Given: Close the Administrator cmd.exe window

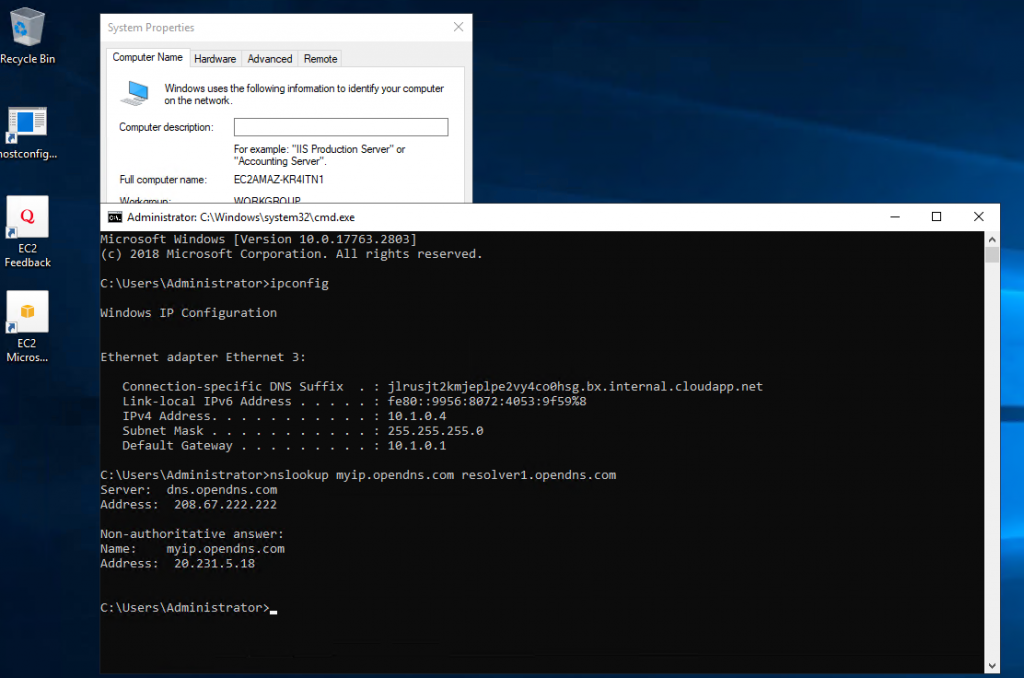Looking at the screenshot, I should click(x=979, y=217).
